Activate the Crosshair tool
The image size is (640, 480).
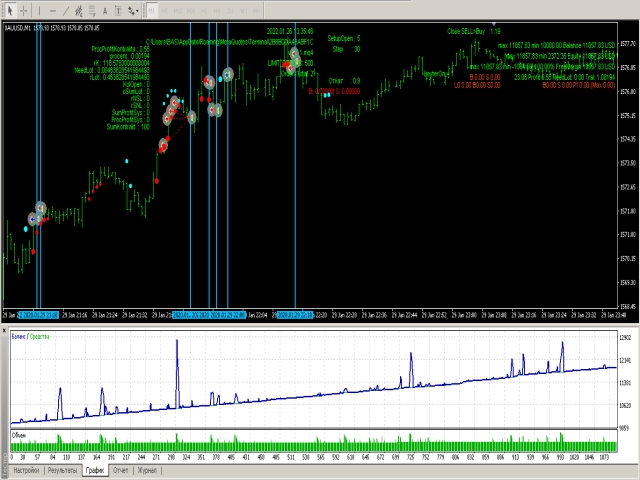24,11
